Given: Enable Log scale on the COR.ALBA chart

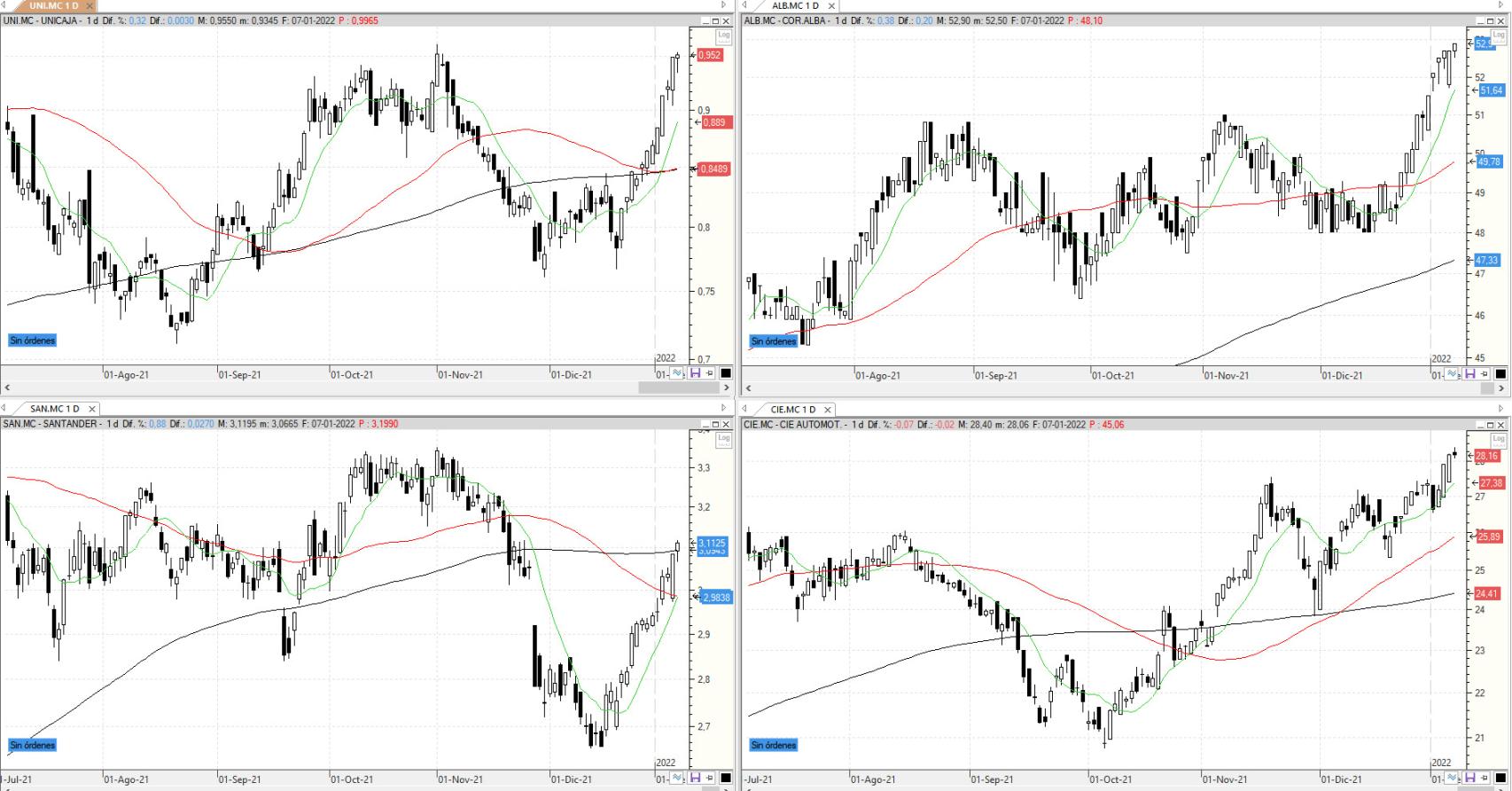Looking at the screenshot, I should click(x=1499, y=35).
